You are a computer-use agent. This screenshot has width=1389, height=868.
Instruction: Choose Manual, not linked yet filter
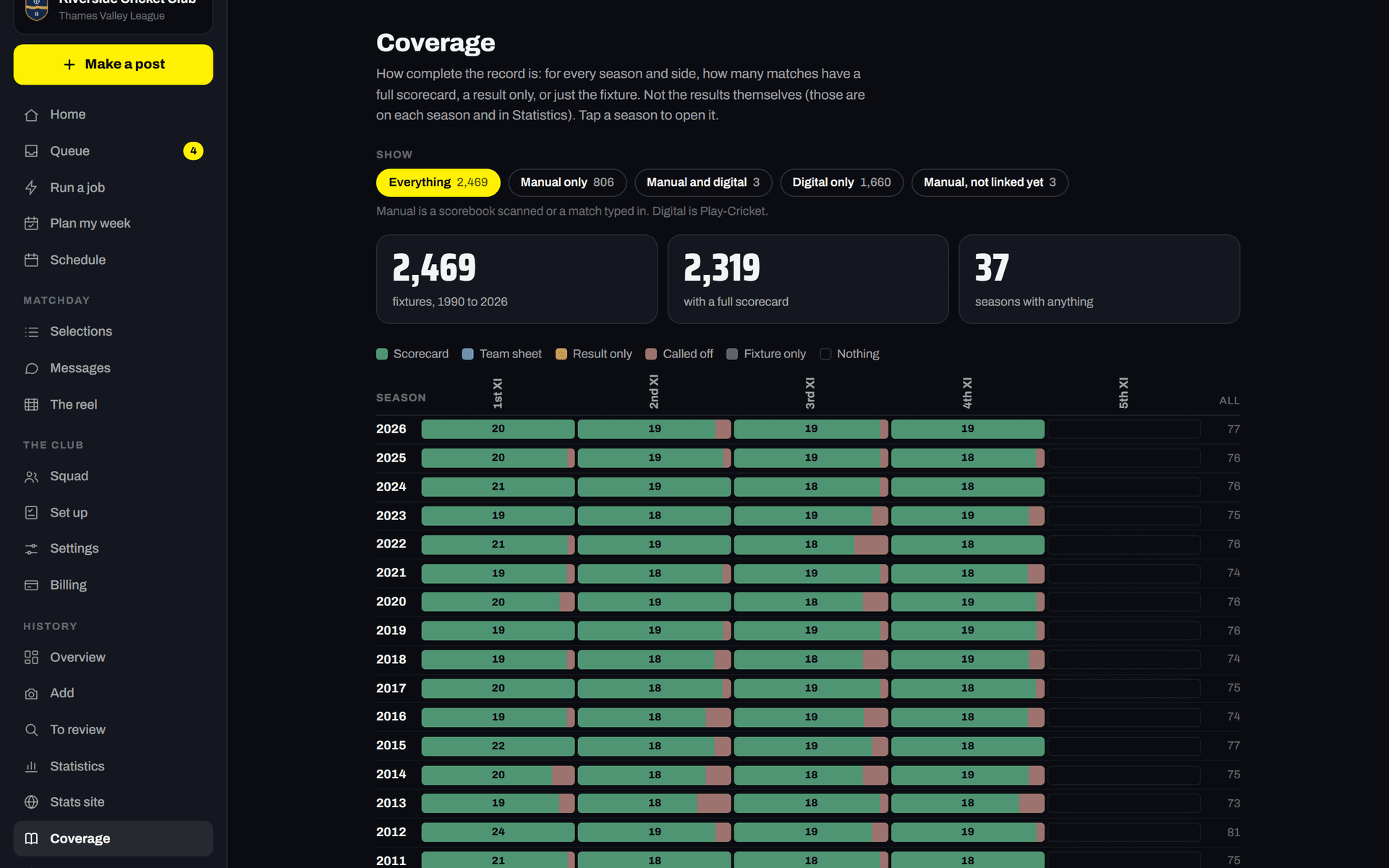pos(989,182)
